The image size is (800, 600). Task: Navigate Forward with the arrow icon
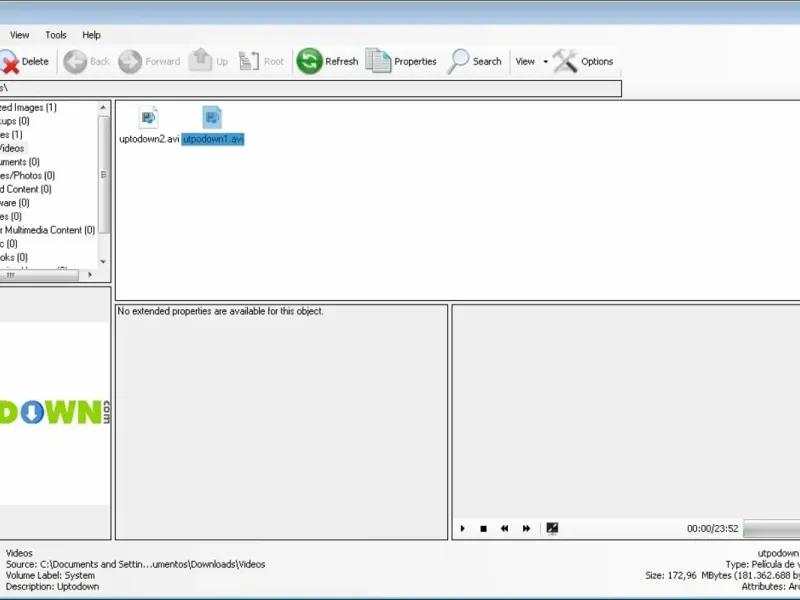point(149,62)
